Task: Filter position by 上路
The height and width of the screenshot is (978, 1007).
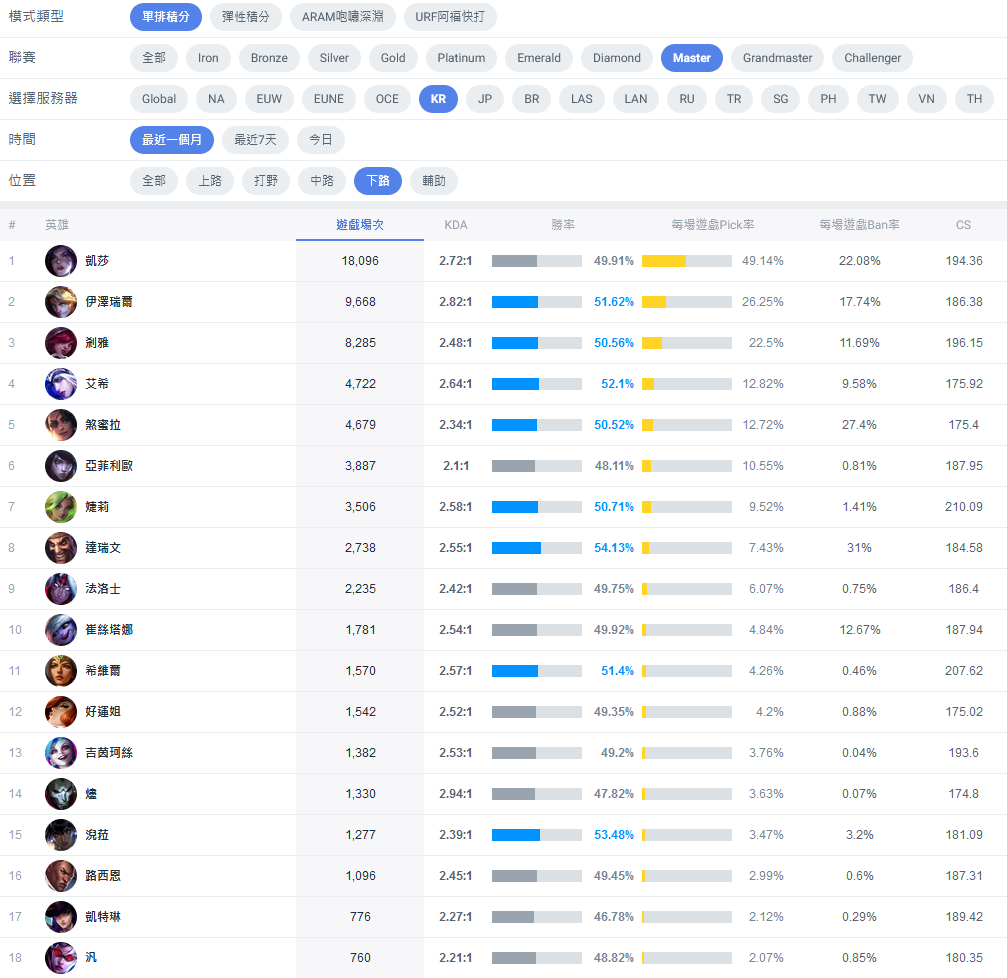Action: coord(210,181)
